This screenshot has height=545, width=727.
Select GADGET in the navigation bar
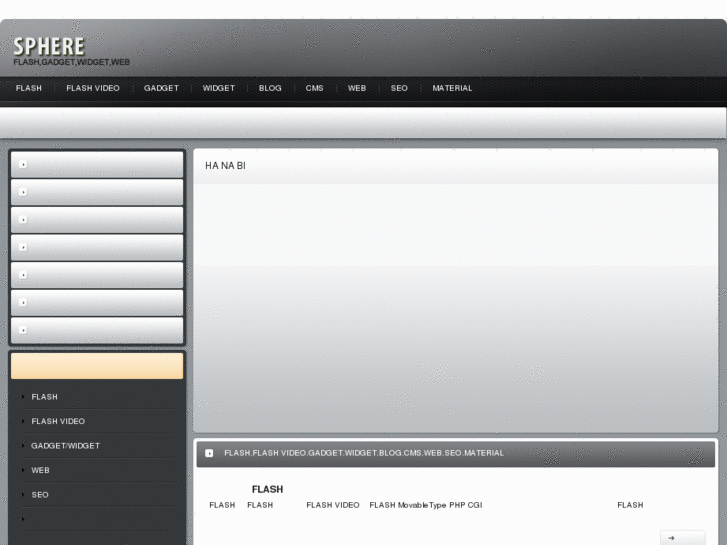tap(161, 88)
